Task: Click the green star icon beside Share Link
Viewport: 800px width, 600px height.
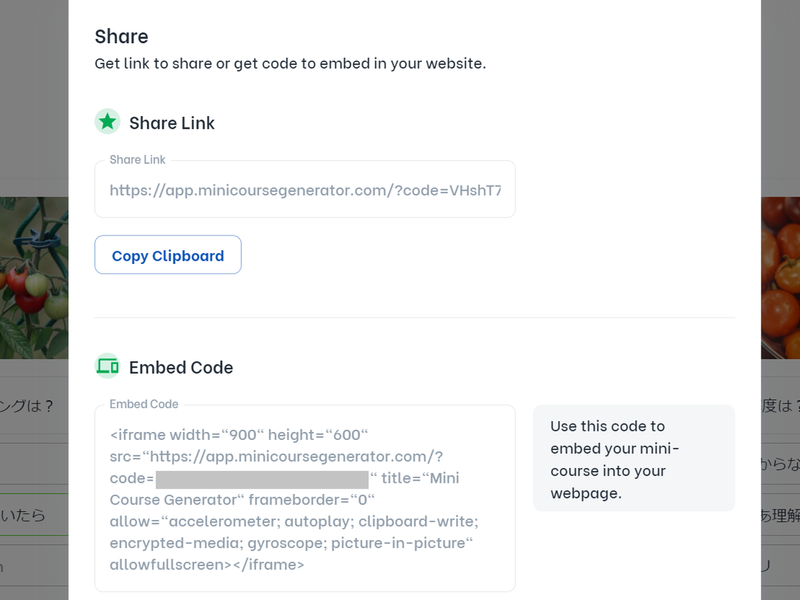Action: (x=107, y=122)
